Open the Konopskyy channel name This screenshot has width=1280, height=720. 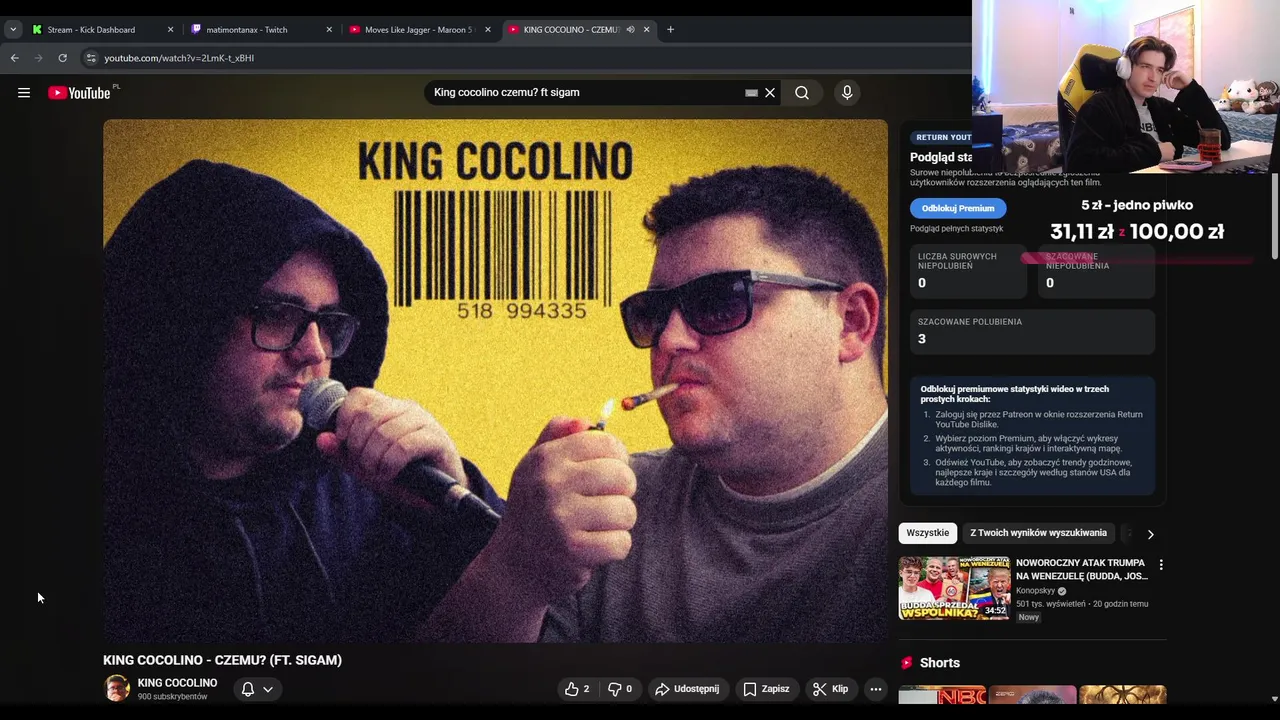1036,591
